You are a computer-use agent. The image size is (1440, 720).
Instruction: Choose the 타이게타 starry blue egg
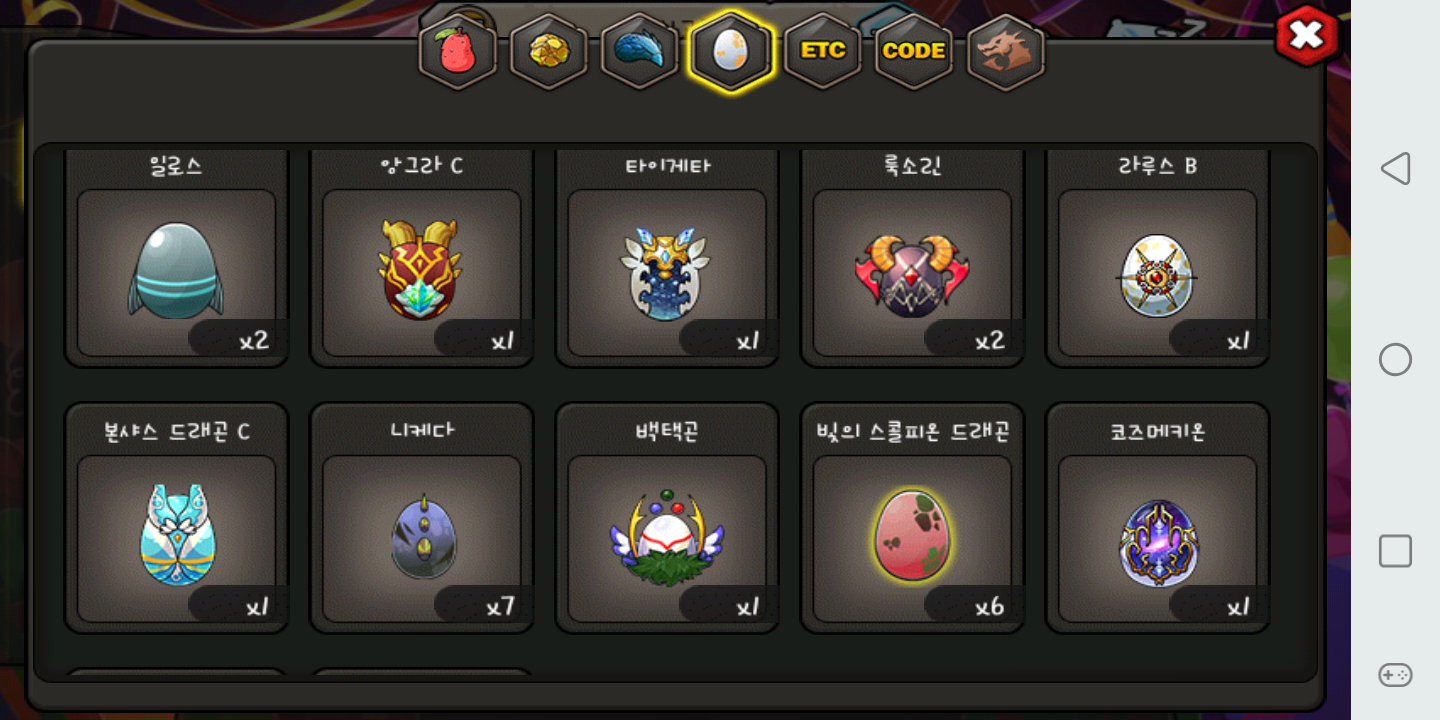(x=667, y=259)
